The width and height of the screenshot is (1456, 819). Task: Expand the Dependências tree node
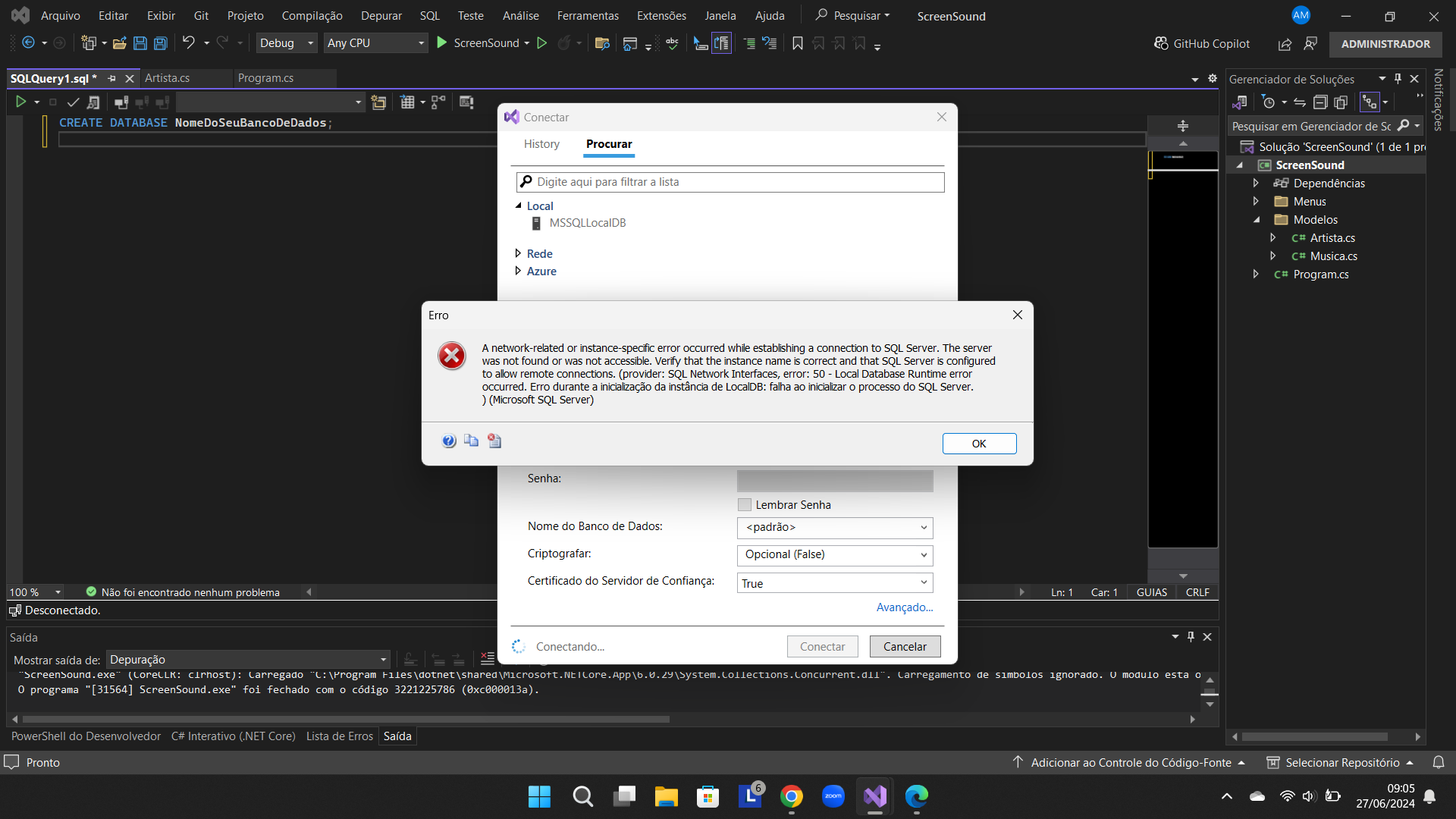[x=1256, y=183]
